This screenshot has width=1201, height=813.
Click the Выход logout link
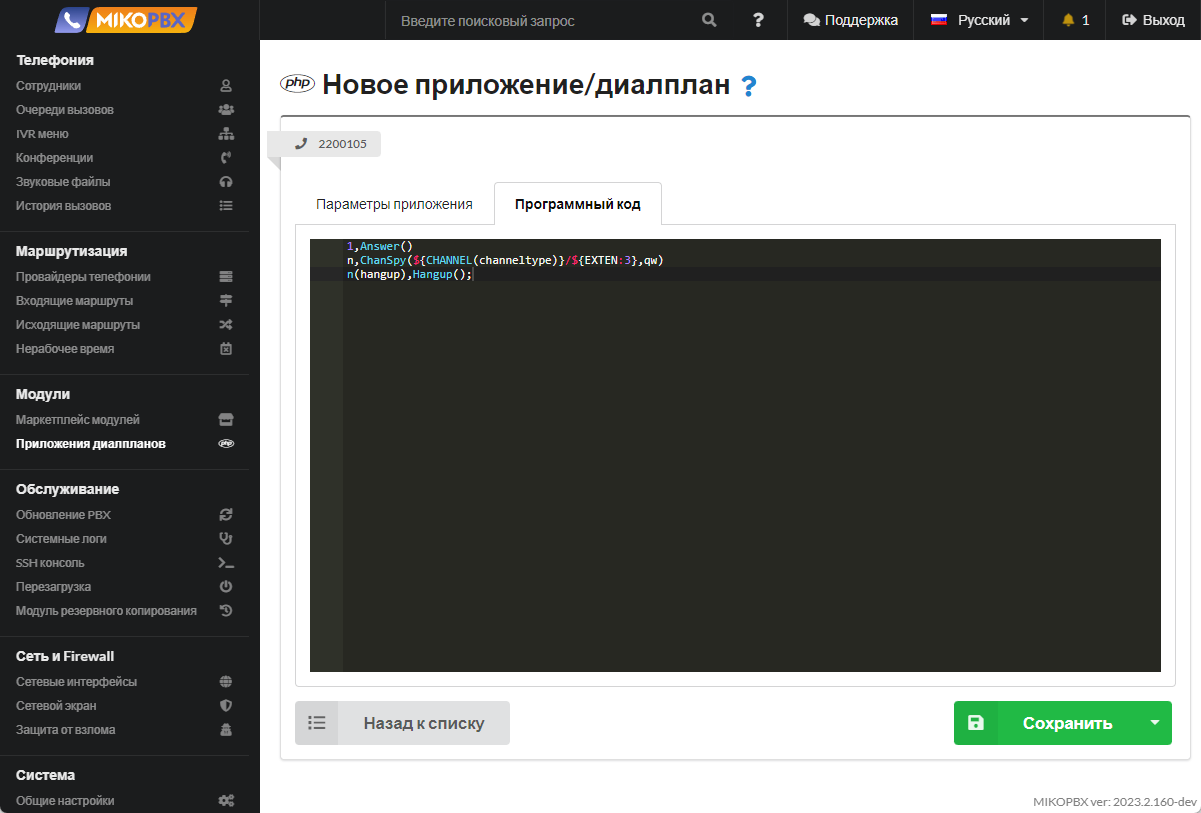click(1153, 20)
